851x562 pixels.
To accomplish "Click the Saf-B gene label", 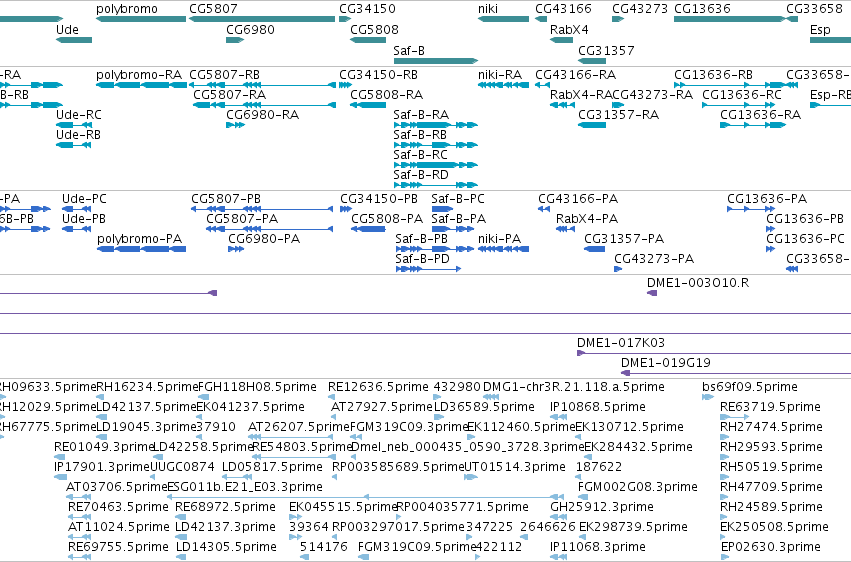I will [x=409, y=50].
